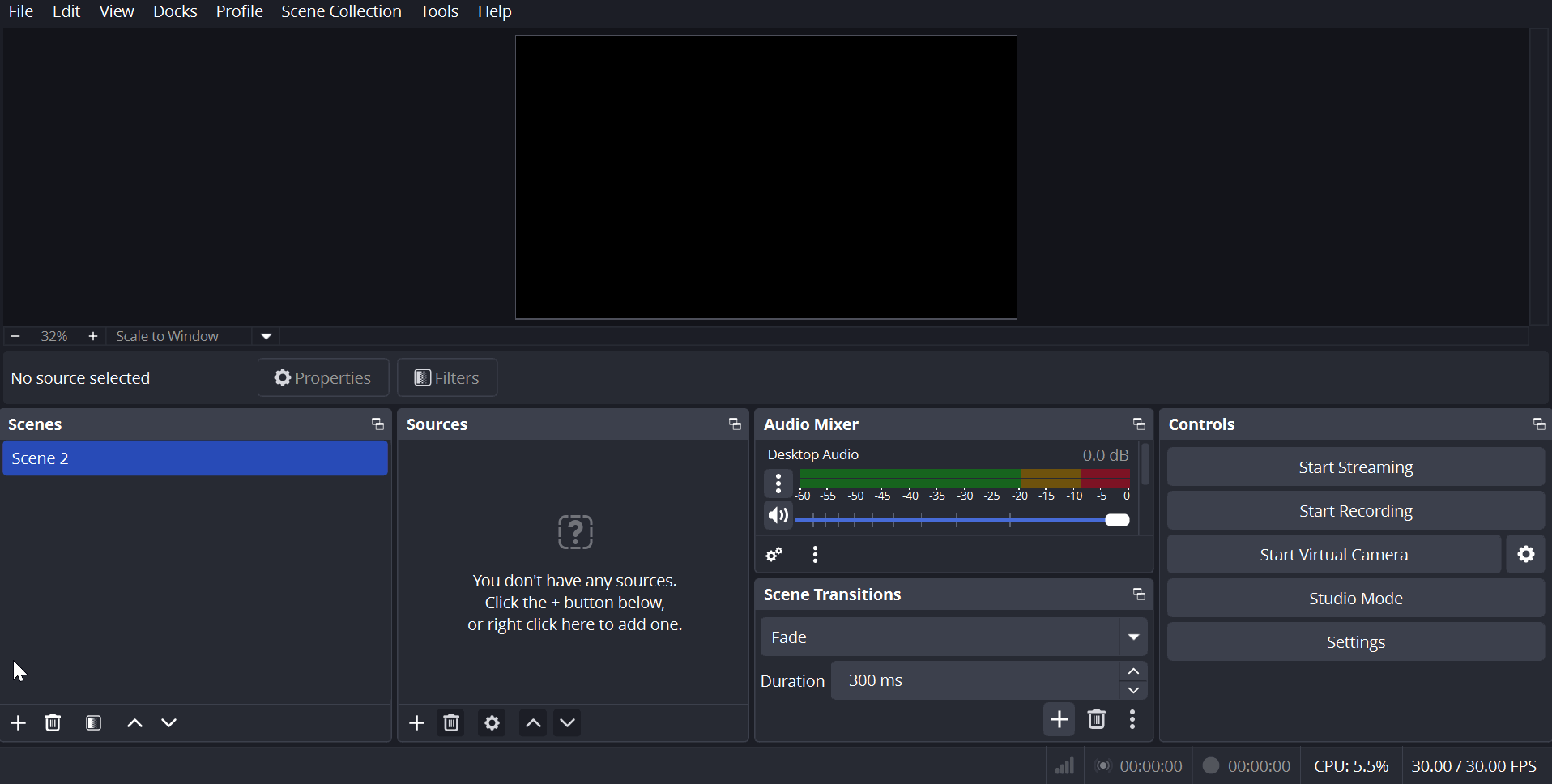Click Start Streaming button
1552x784 pixels.
[x=1355, y=467]
